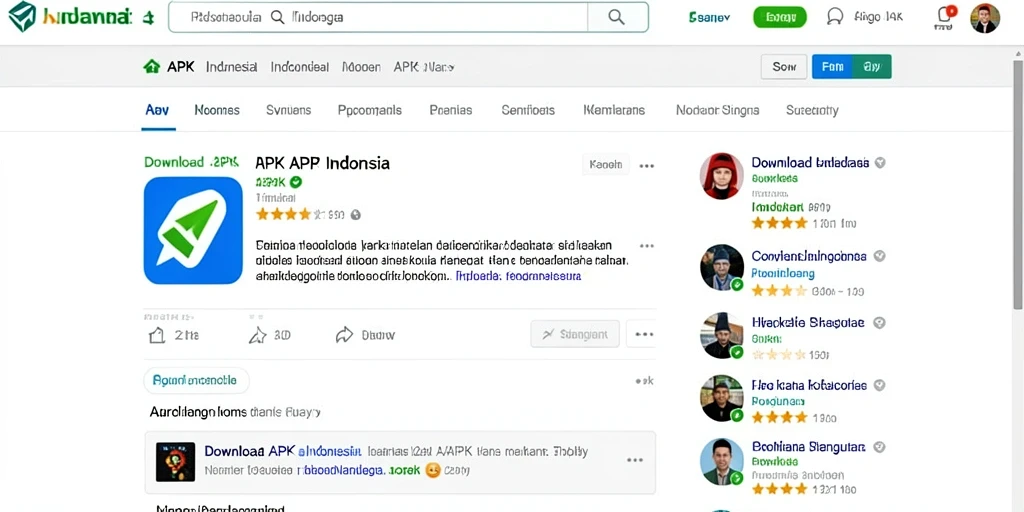Open the Convlanelmingoenea sidebar link
The image size is (1024, 512).
[x=808, y=257]
